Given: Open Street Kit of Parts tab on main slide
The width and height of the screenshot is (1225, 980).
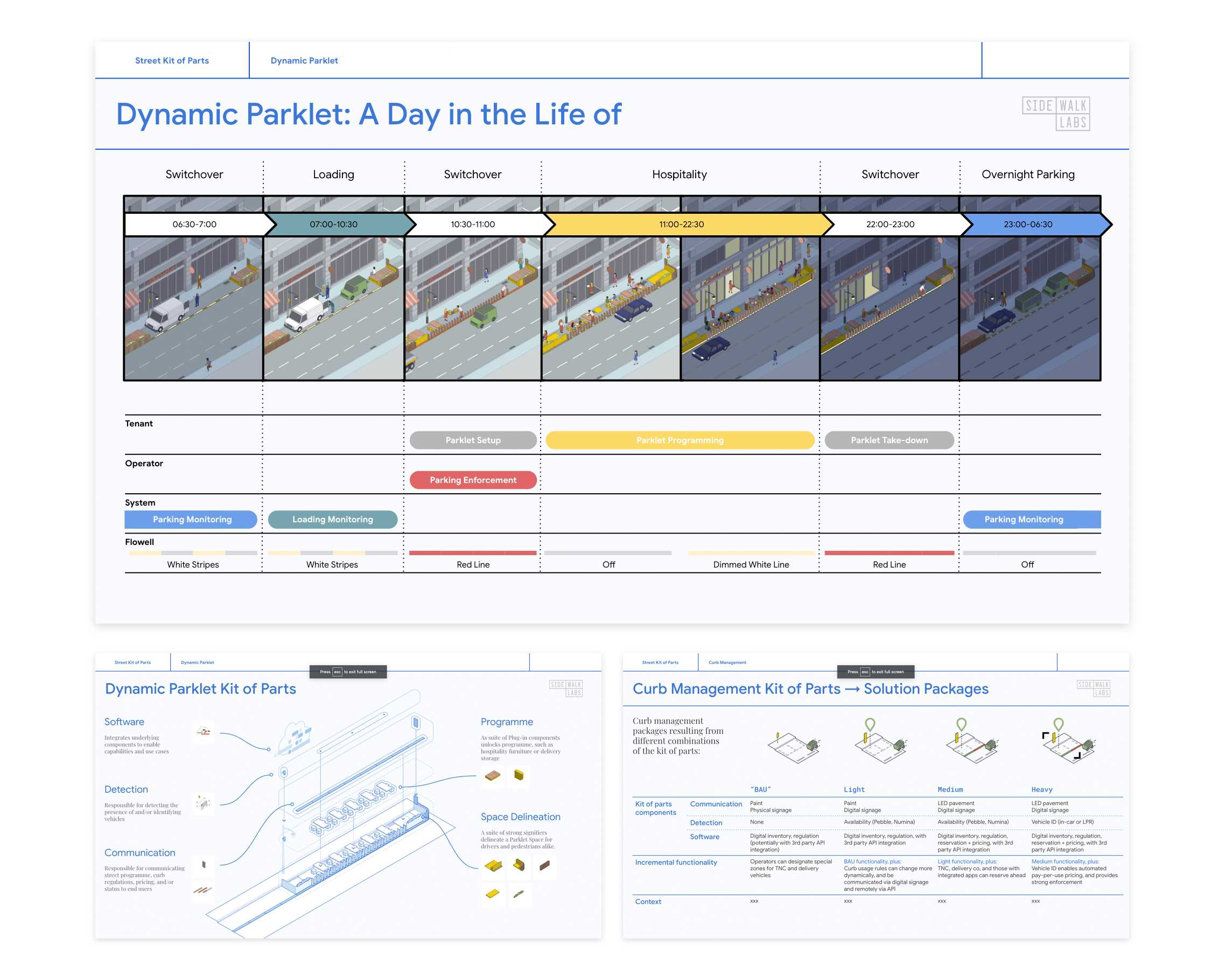Looking at the screenshot, I should 172,61.
